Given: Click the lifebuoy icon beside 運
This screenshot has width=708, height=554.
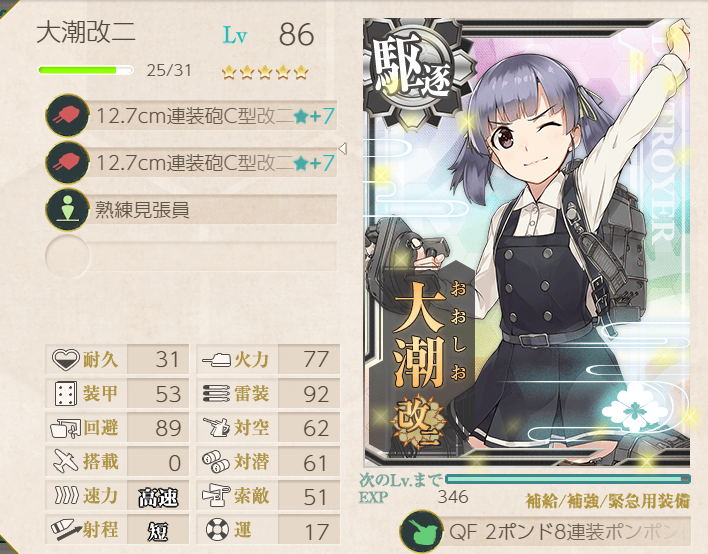Looking at the screenshot, I should 217,529.
